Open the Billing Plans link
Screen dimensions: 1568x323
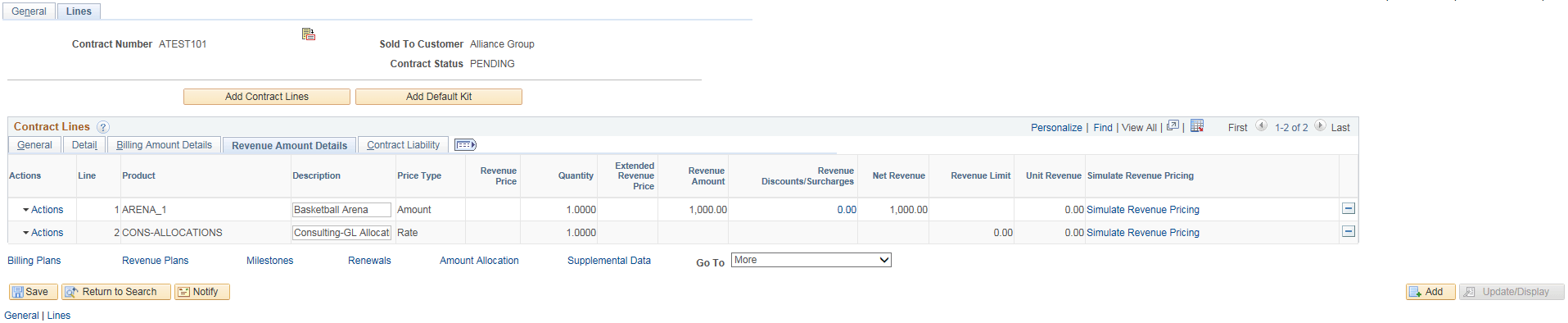point(34,261)
